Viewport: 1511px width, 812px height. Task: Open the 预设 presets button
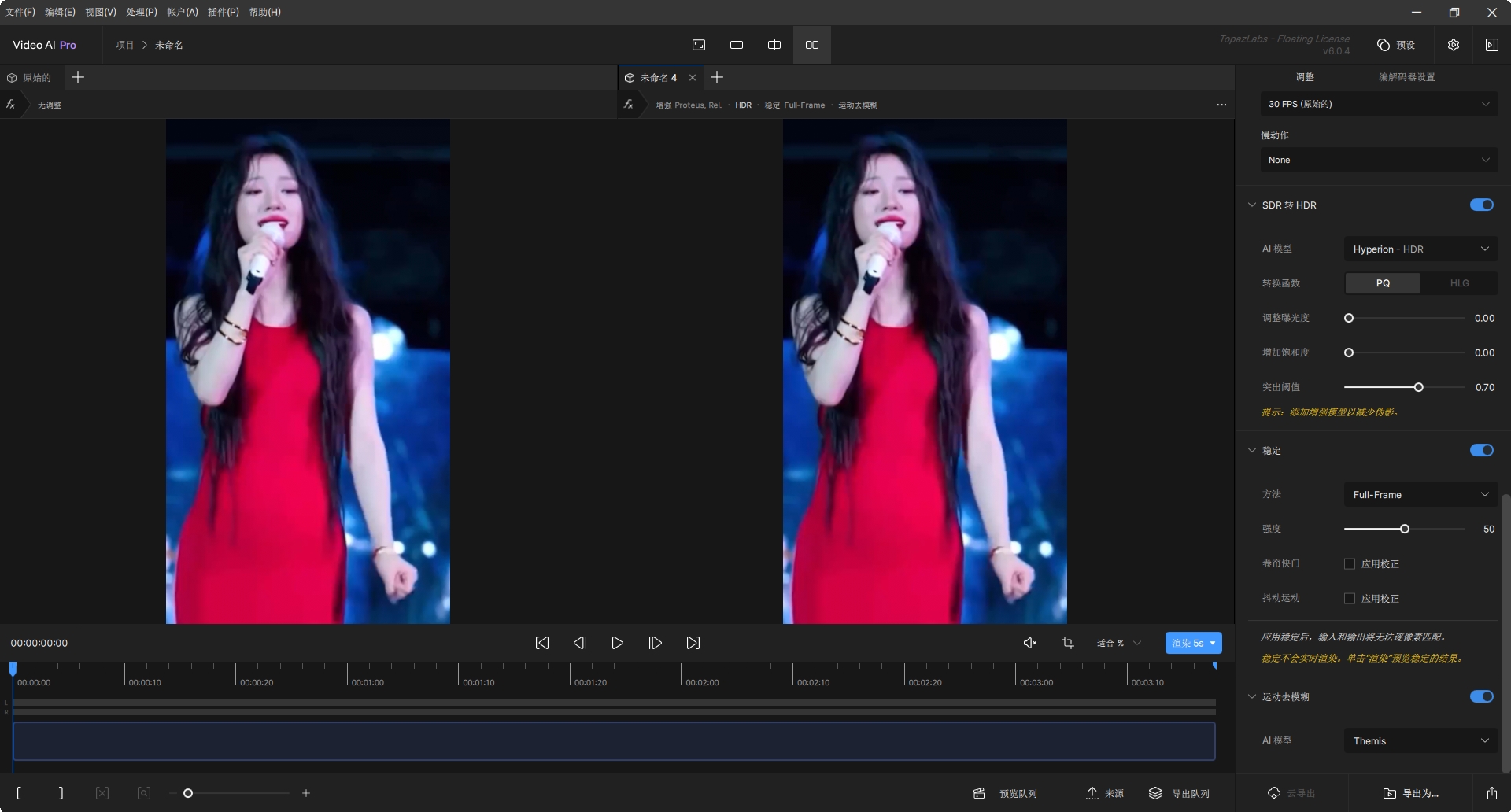tap(1396, 45)
